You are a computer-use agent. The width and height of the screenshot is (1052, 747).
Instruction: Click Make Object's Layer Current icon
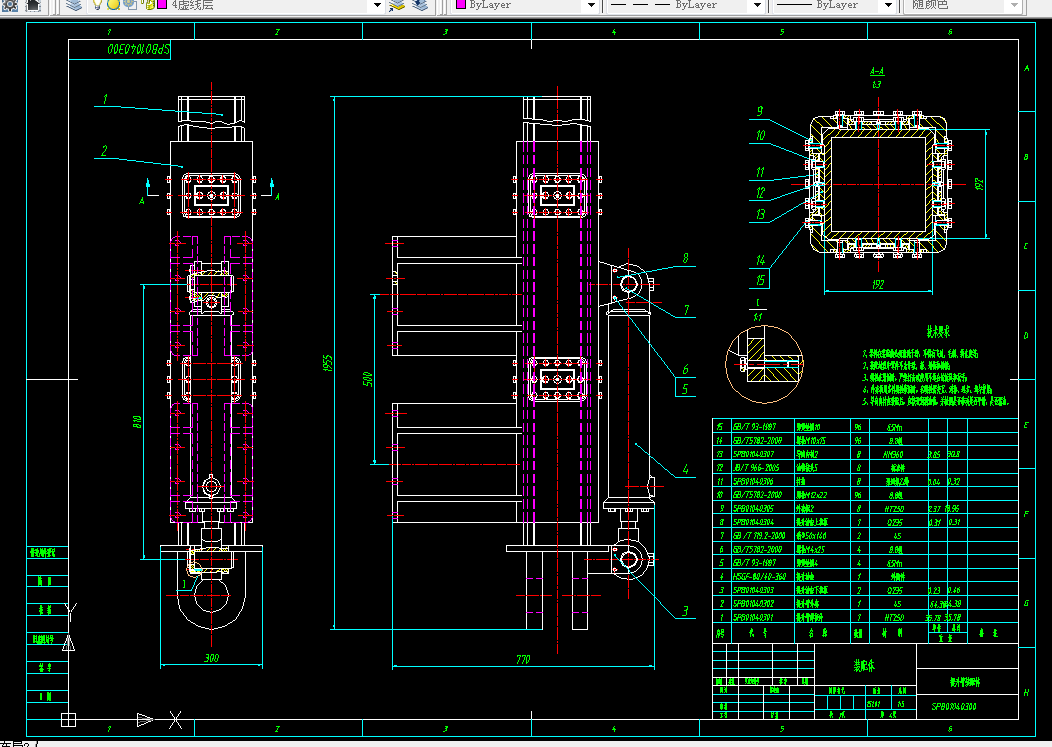398,5
